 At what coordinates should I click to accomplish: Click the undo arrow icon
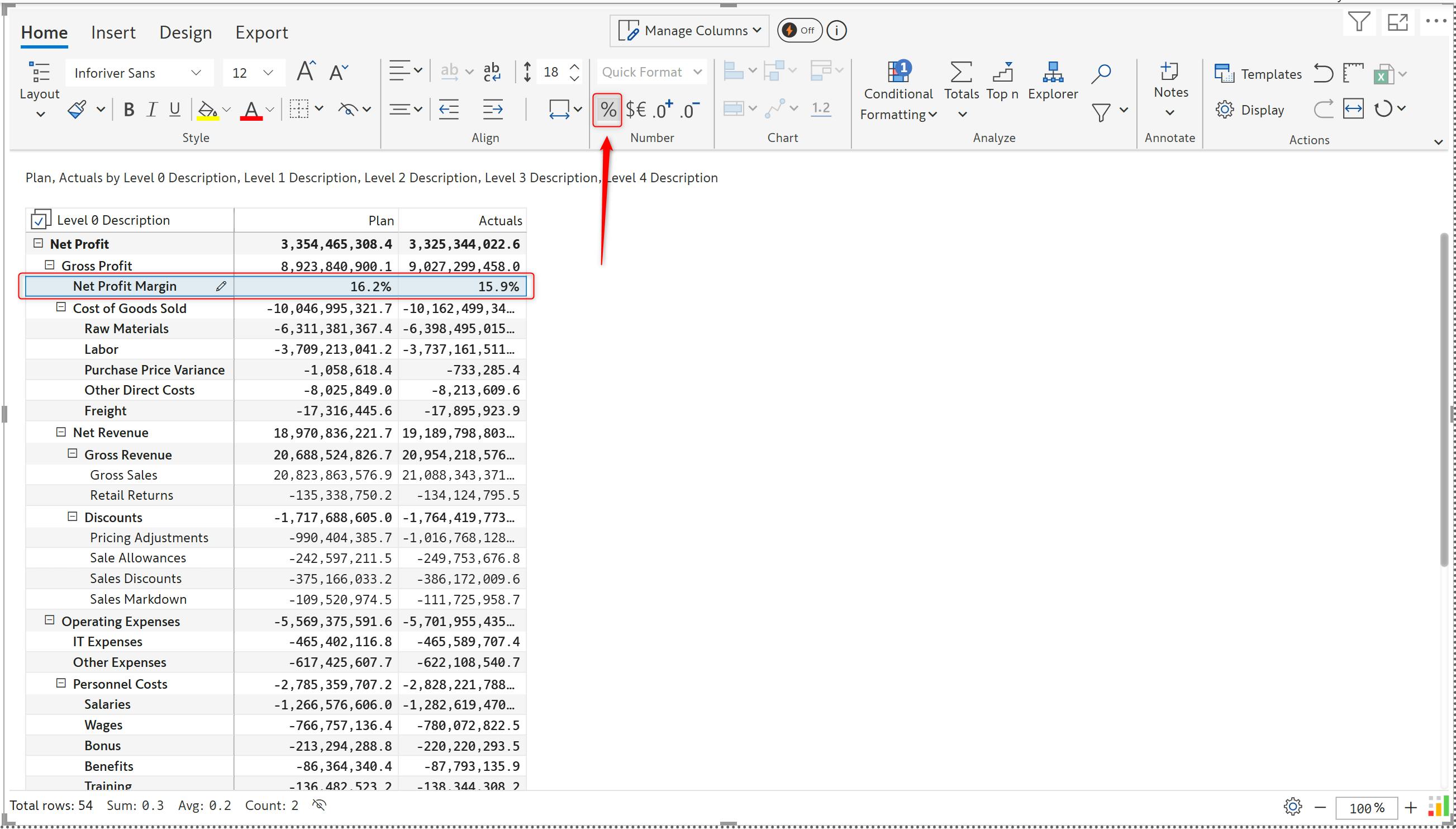[1323, 73]
